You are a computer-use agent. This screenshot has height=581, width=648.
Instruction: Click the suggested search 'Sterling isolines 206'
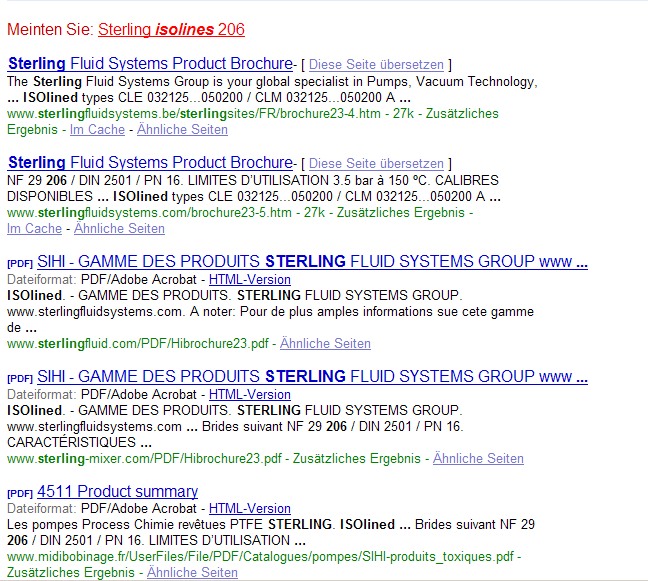coord(171,29)
